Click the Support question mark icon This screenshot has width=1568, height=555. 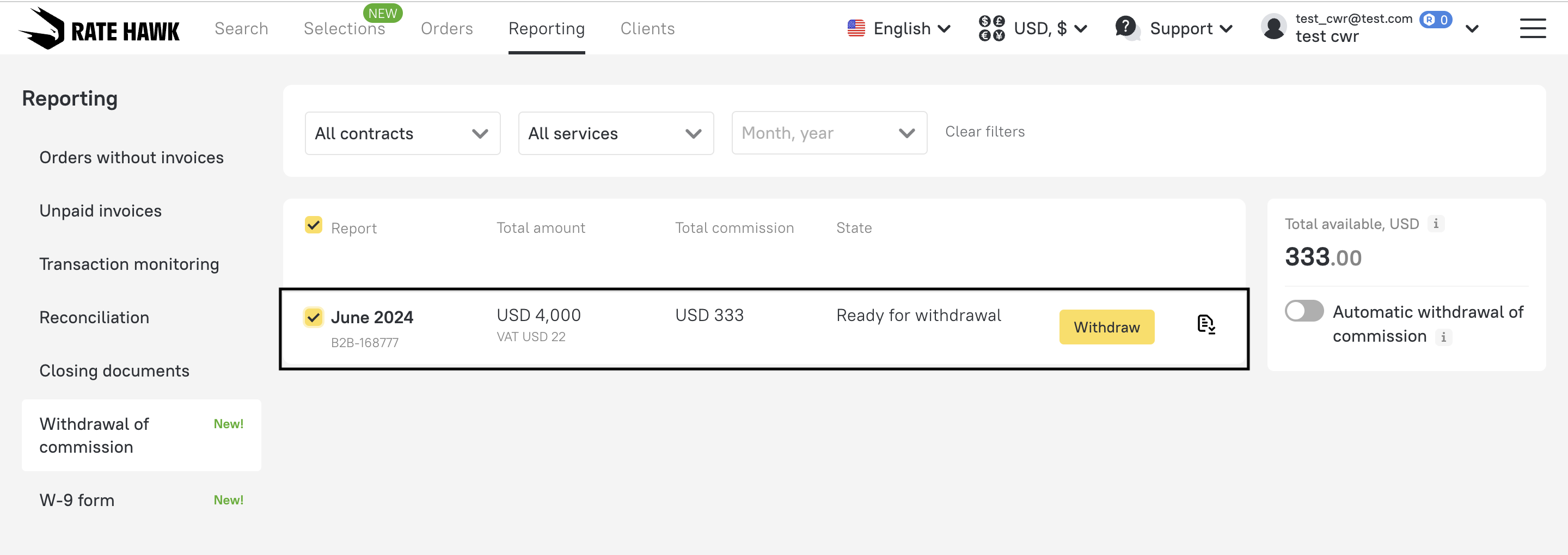(x=1126, y=27)
